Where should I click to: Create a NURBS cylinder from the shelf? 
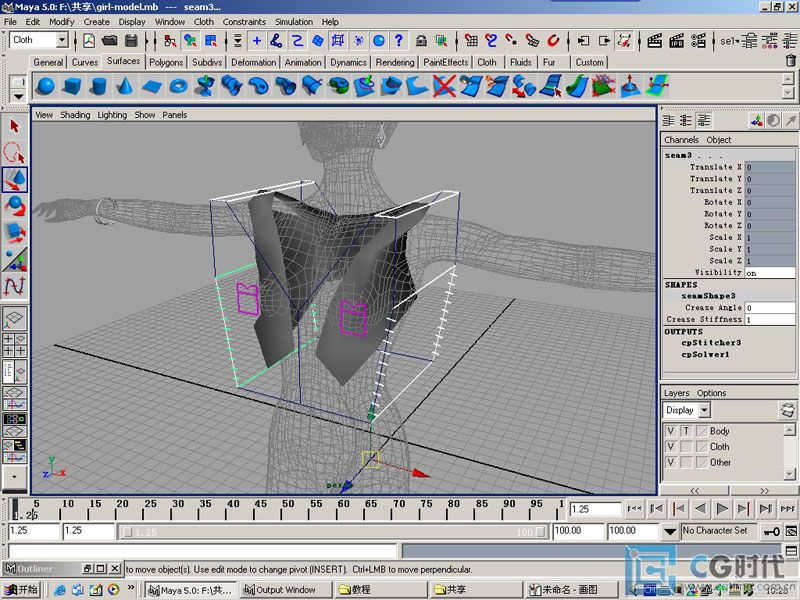tap(98, 85)
